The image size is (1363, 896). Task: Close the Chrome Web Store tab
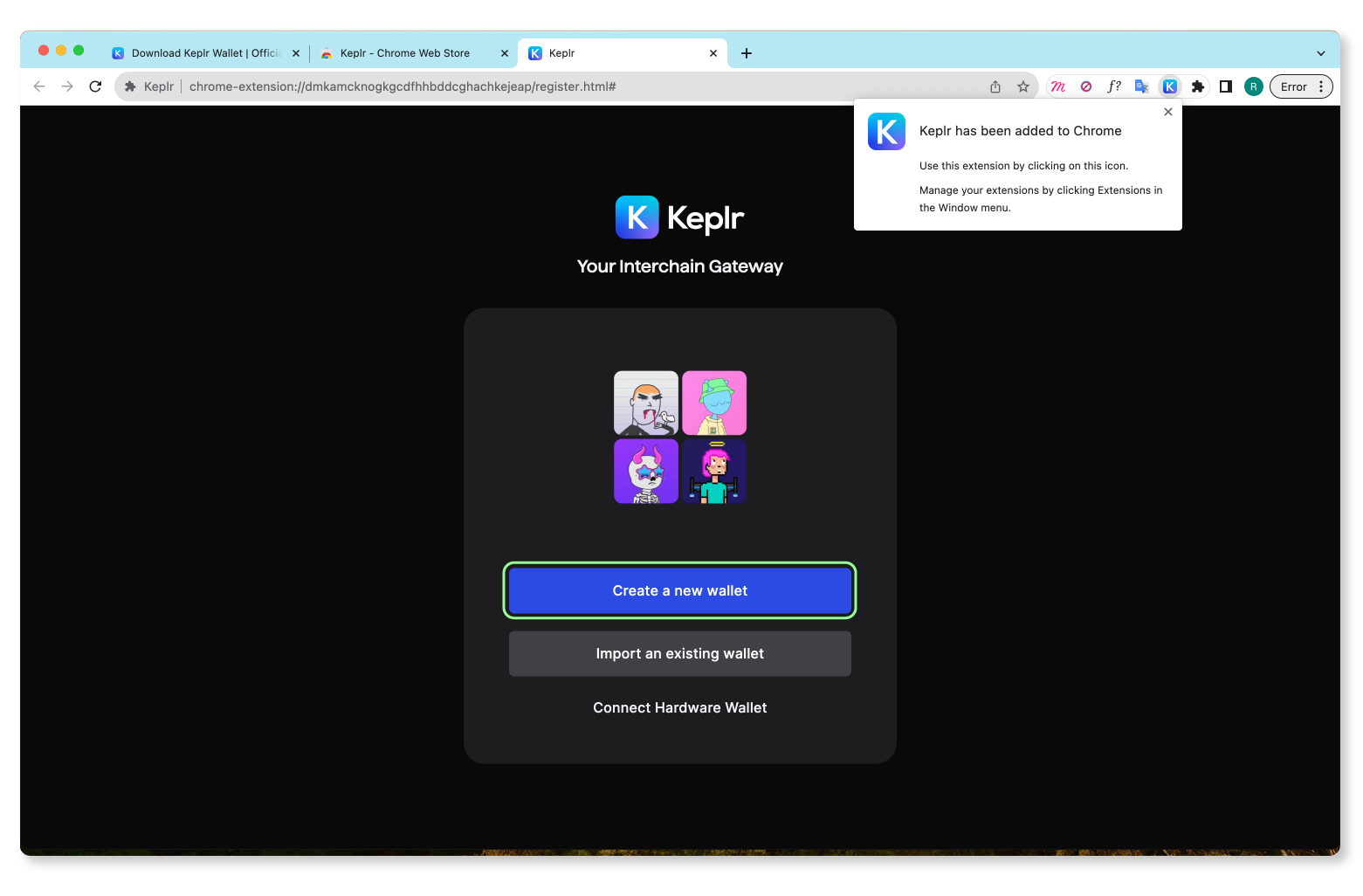505,53
